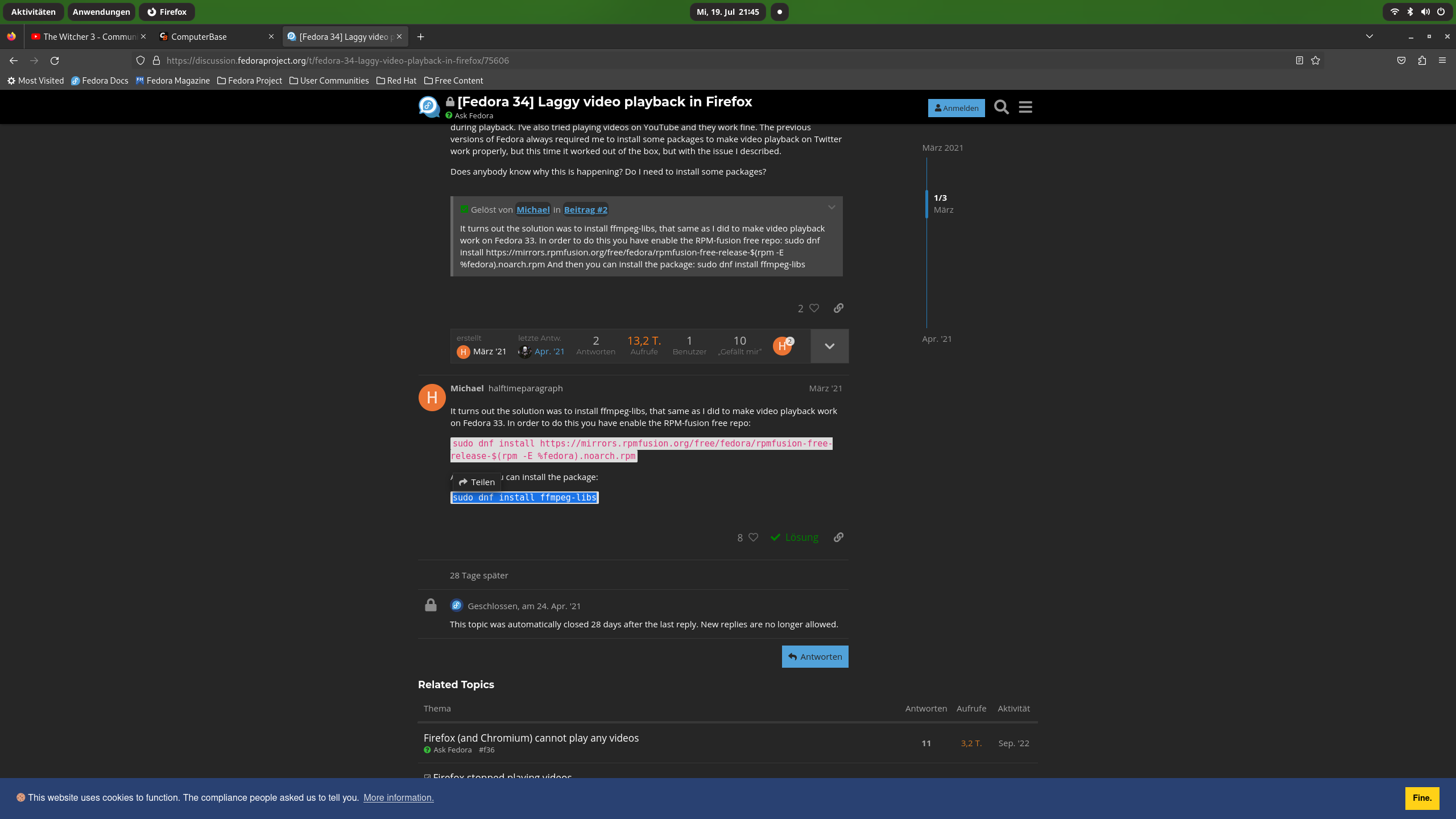The image size is (1456, 819).
Task: Like Michael's solution post heart
Action: coord(753,537)
